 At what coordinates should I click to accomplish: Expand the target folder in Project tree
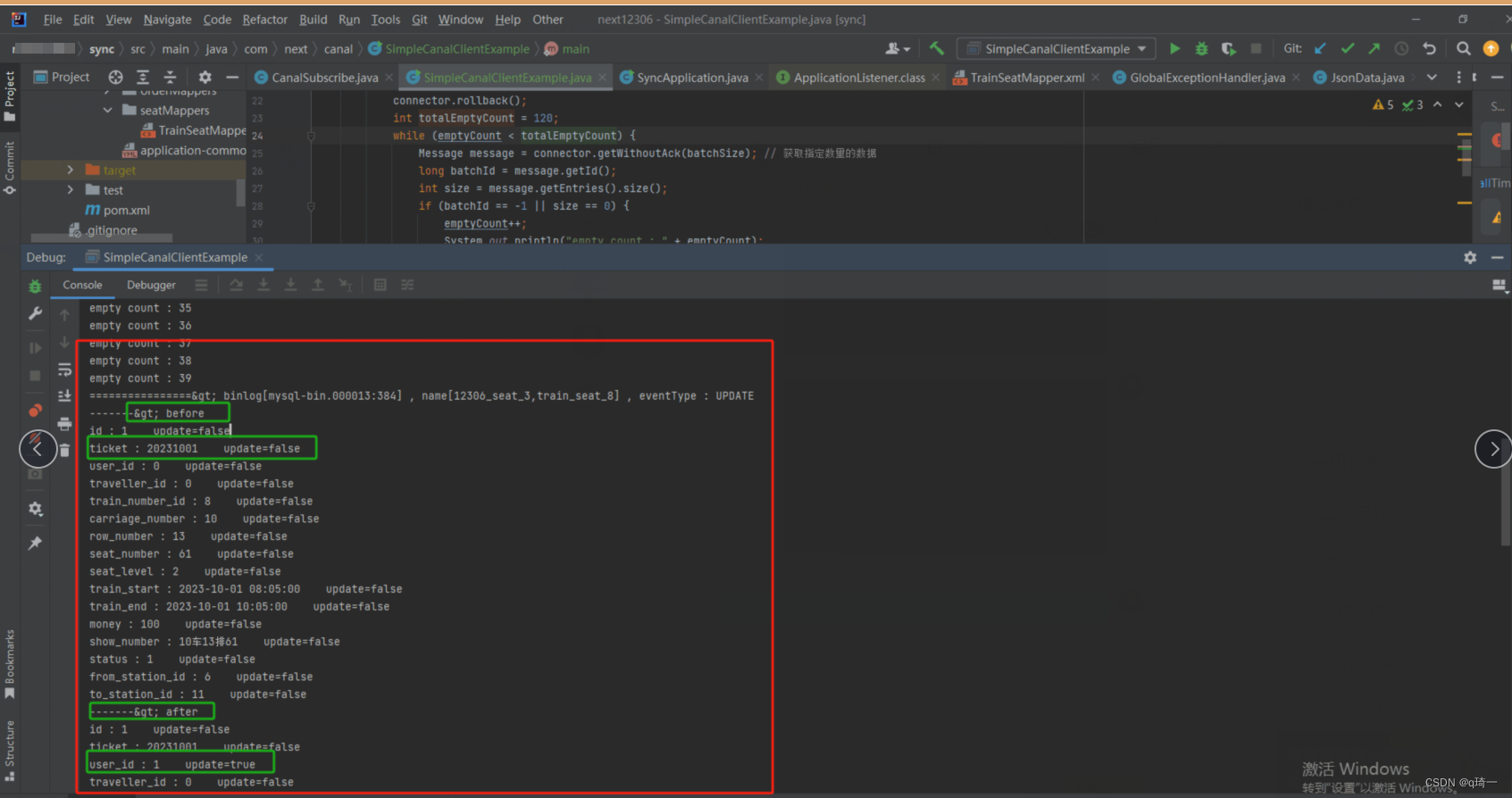[71, 170]
